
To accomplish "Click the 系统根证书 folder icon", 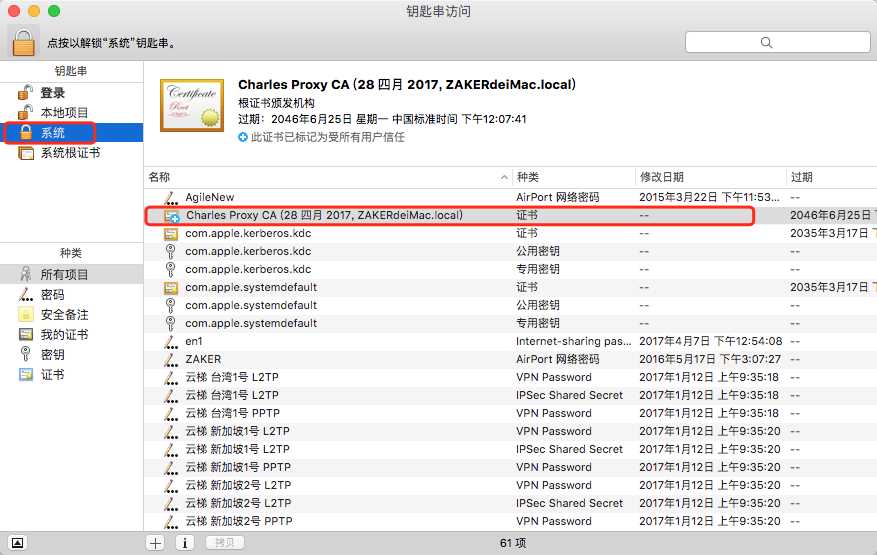I will 26,153.
